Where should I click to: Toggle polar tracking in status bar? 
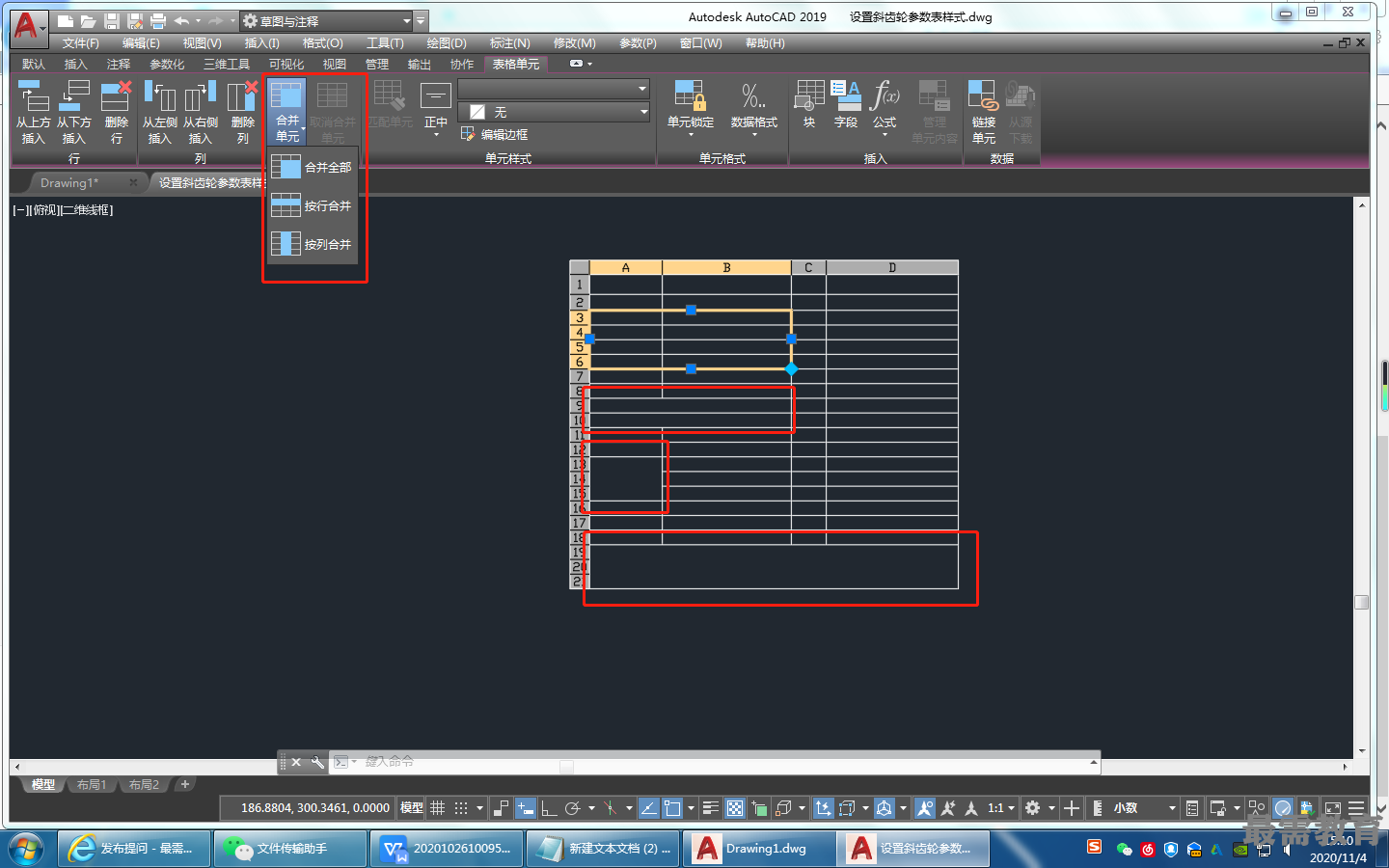[x=572, y=808]
